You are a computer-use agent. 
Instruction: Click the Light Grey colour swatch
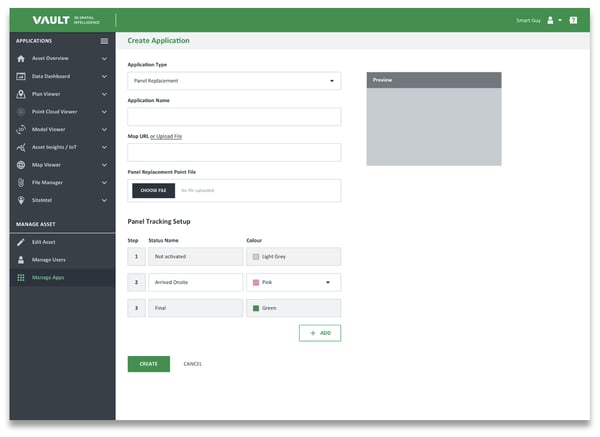click(x=256, y=257)
